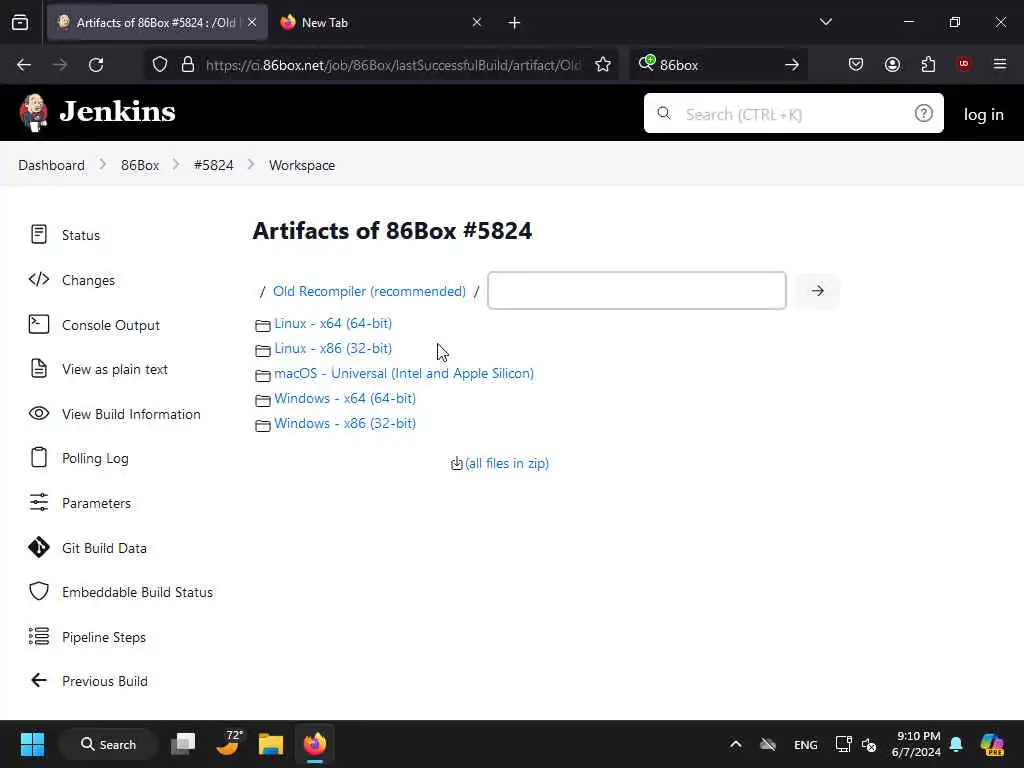
Task: Open Firefox View button
Action: (x=20, y=23)
